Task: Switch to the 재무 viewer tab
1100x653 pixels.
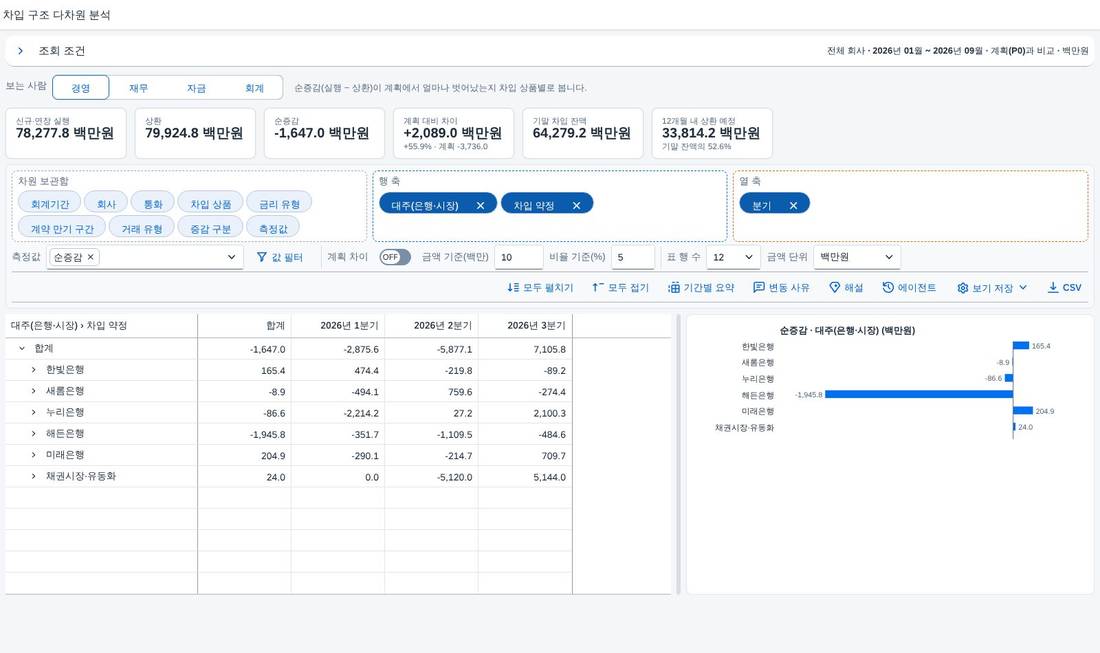Action: [x=138, y=88]
